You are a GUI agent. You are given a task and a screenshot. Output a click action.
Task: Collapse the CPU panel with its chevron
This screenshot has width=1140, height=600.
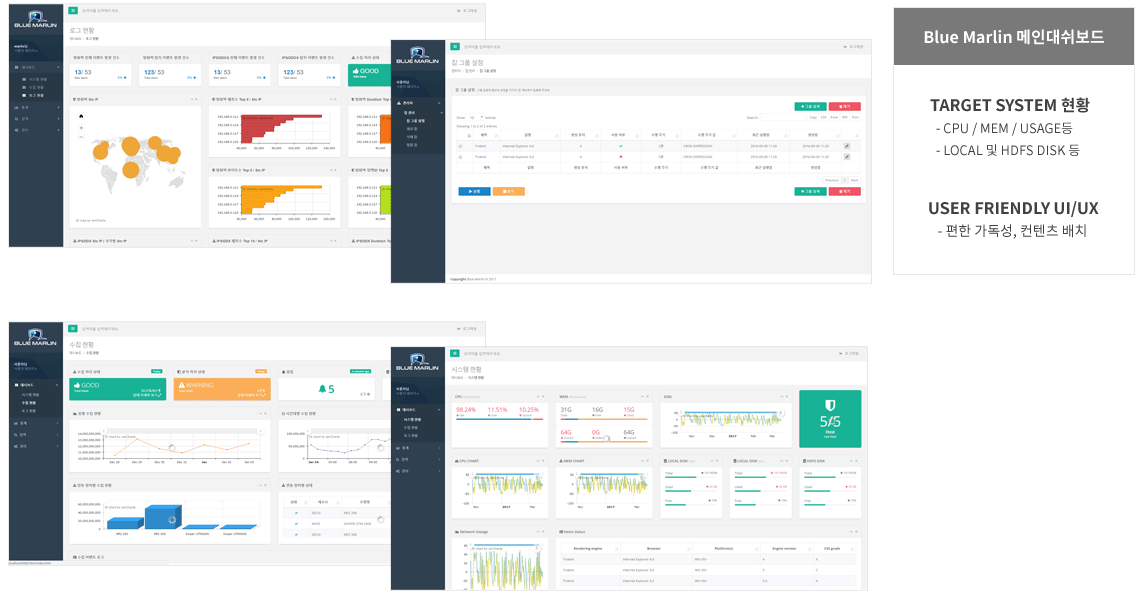point(537,396)
